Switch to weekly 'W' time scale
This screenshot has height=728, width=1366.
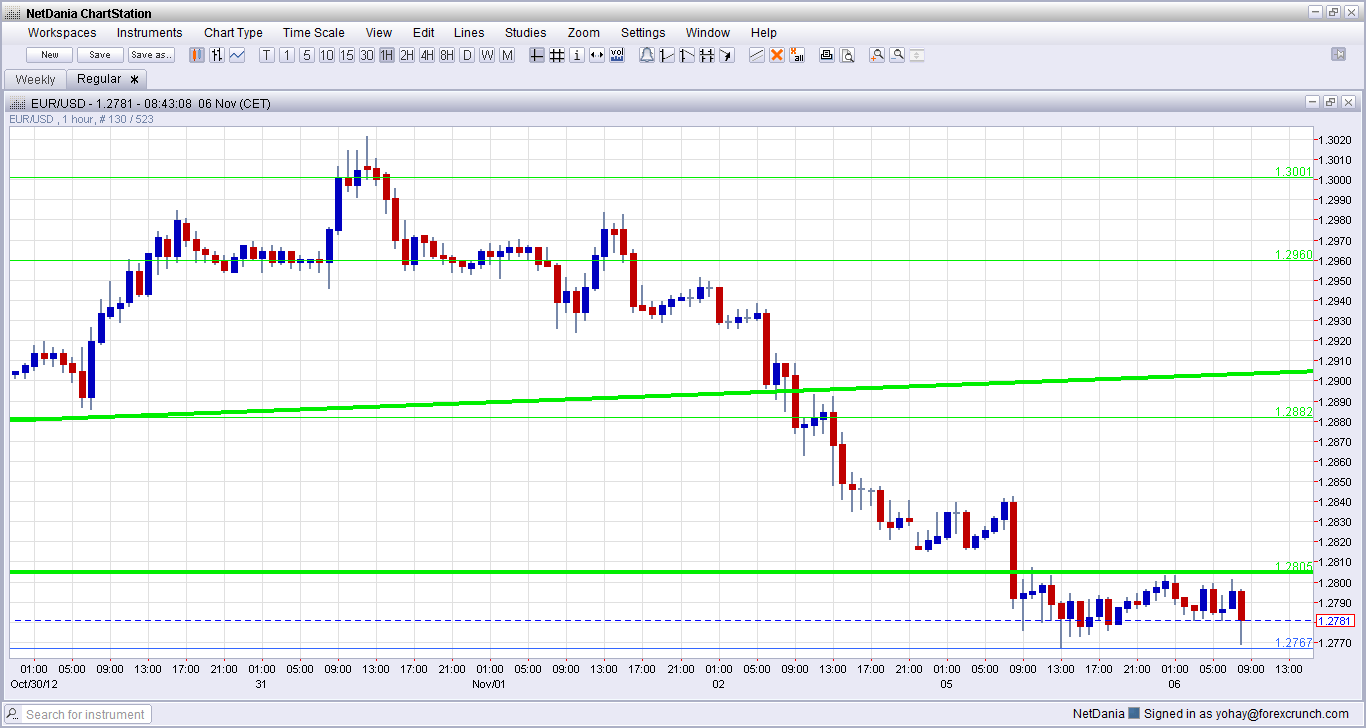click(x=487, y=55)
